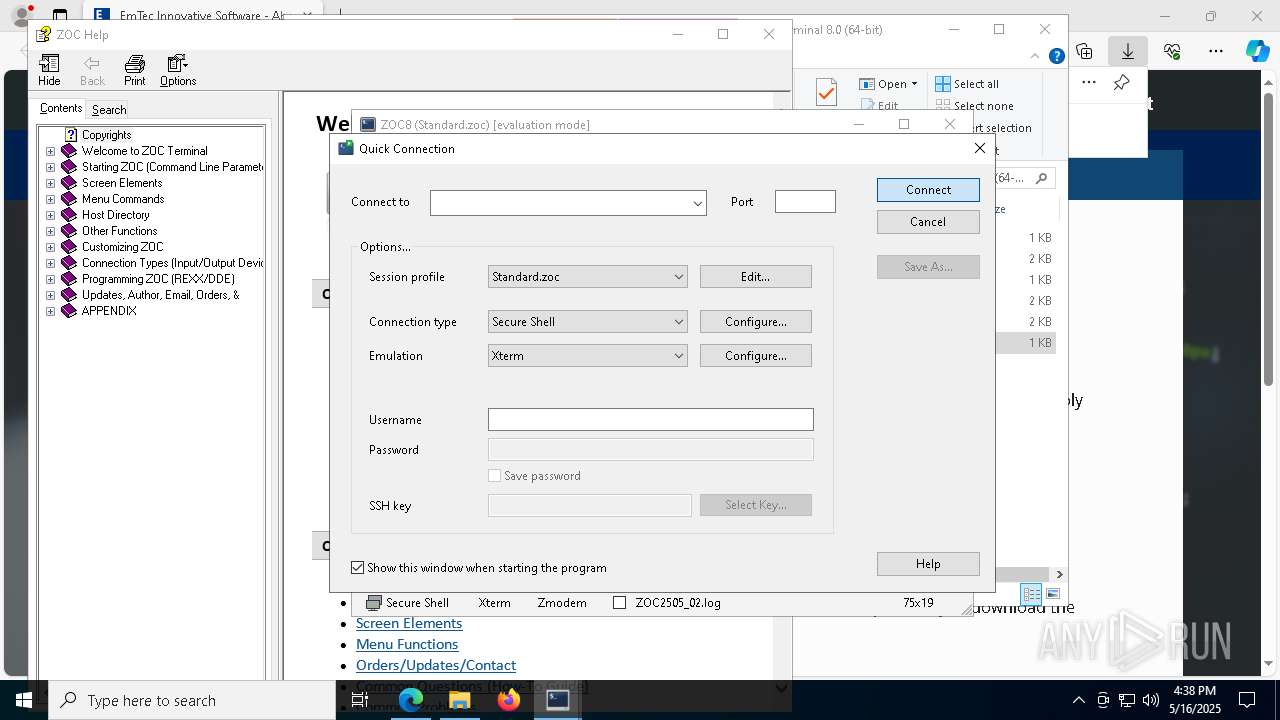Open the Emulation dropdown

678,356
